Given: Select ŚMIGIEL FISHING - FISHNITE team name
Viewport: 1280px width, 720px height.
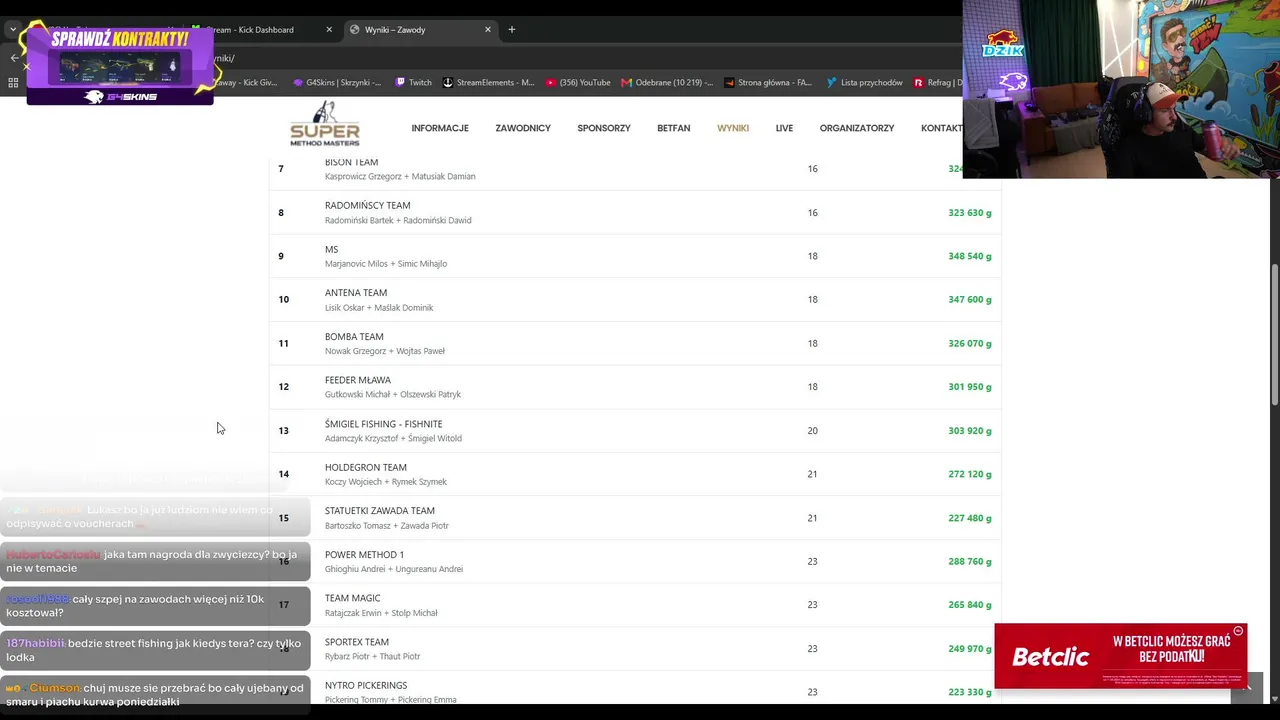Looking at the screenshot, I should (x=383, y=424).
